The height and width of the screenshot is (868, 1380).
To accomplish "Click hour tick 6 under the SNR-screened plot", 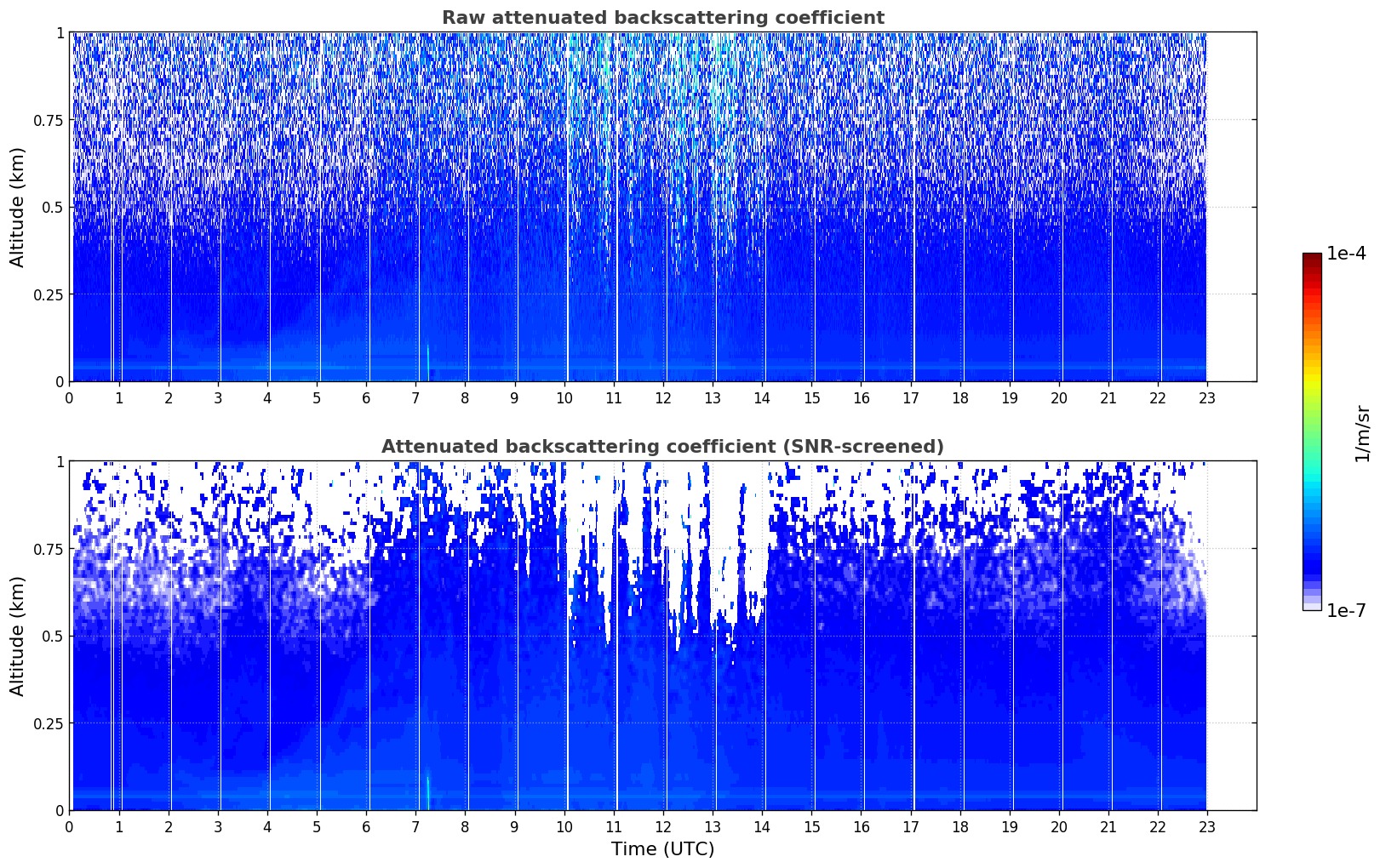I will tap(366, 826).
